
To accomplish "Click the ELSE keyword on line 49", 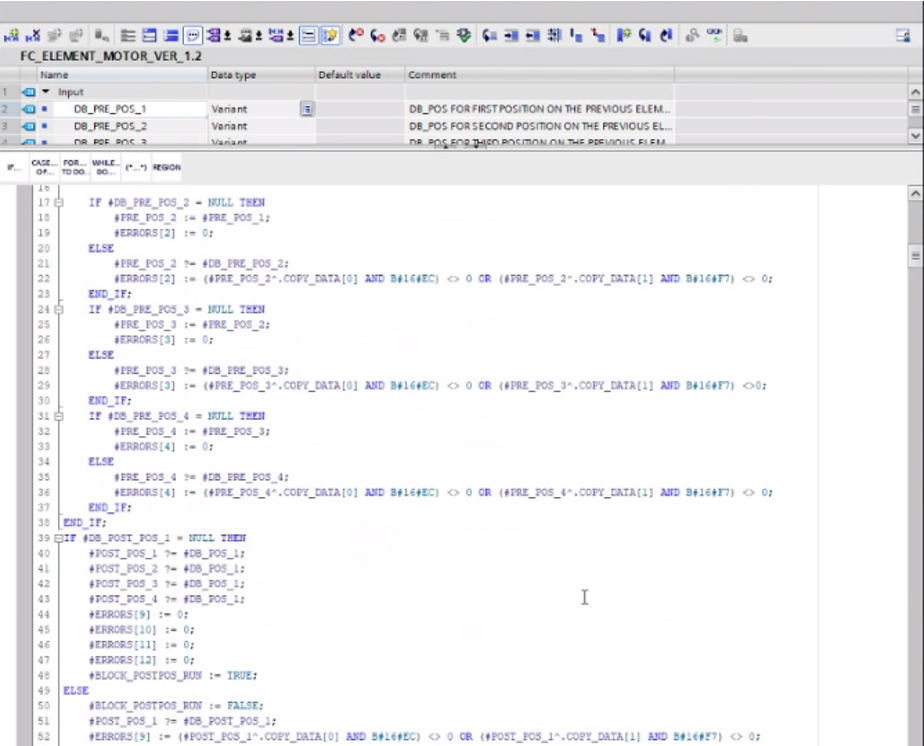I will [x=76, y=691].
